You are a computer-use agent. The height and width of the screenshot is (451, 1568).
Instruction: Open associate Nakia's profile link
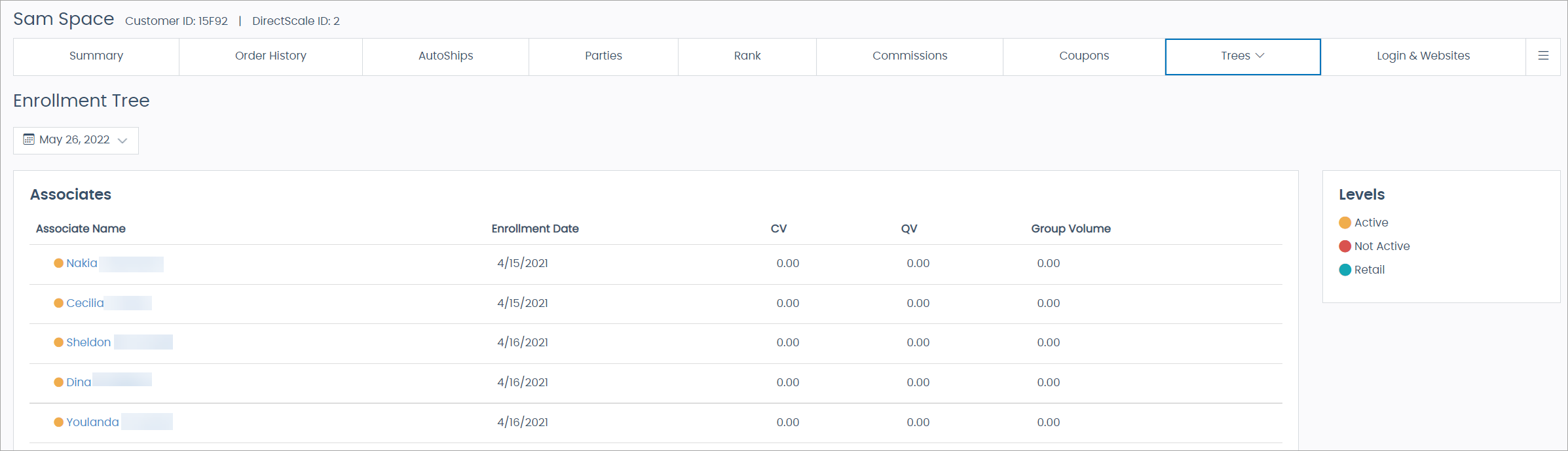click(x=82, y=263)
